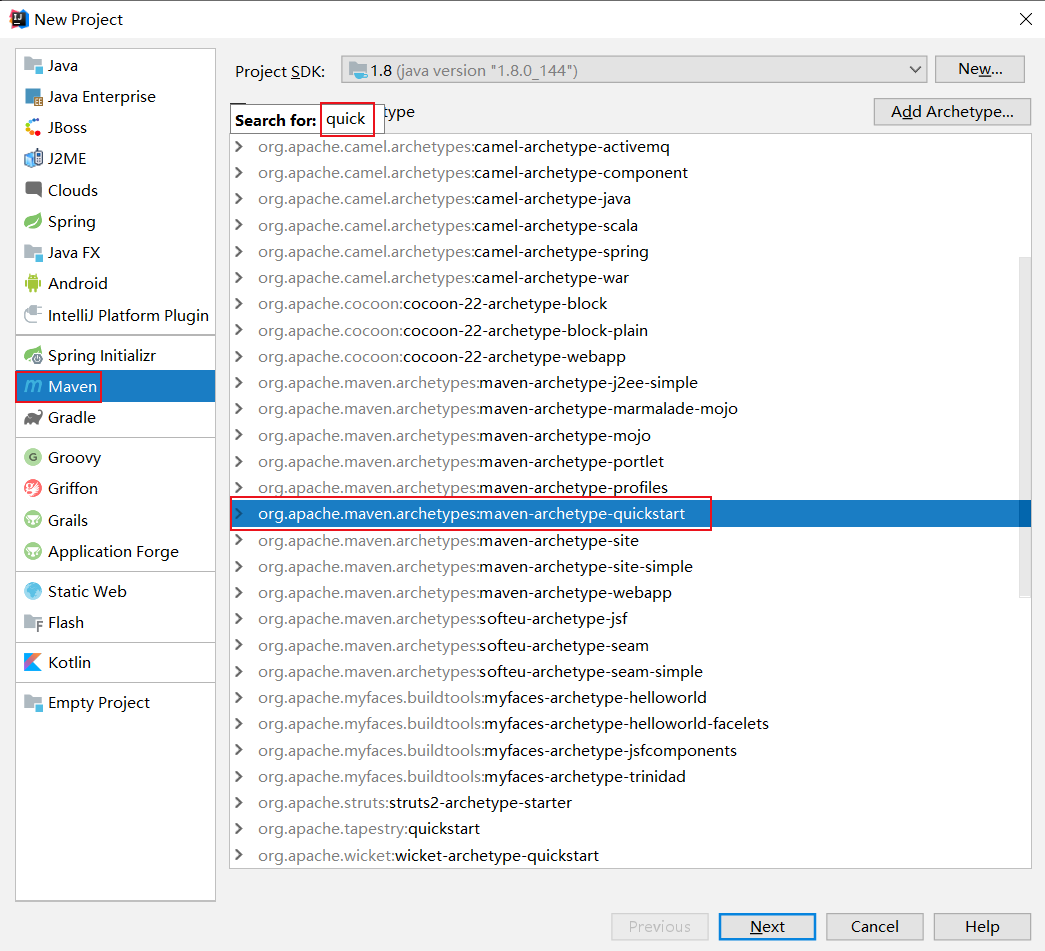Click the Maven m icon
1045x951 pixels.
tap(33, 387)
